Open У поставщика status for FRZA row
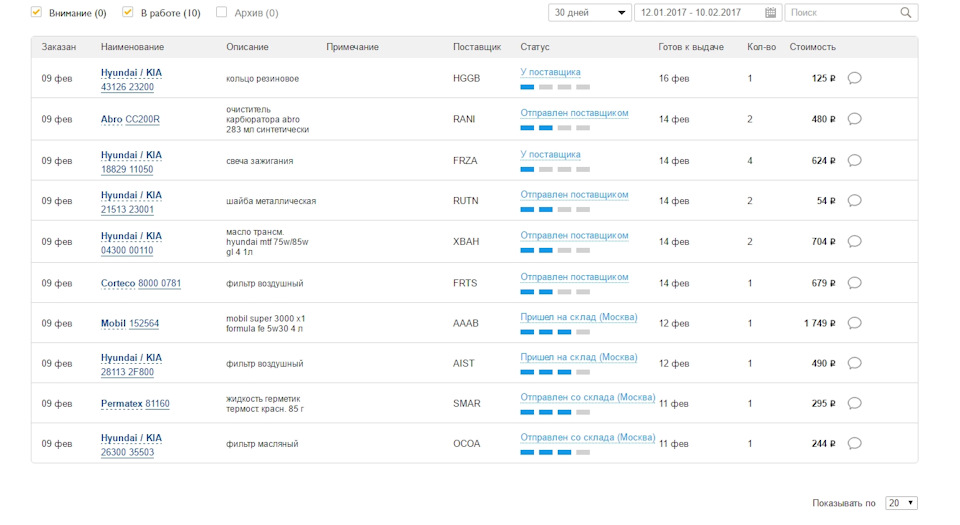The image size is (960, 525). tap(550, 155)
